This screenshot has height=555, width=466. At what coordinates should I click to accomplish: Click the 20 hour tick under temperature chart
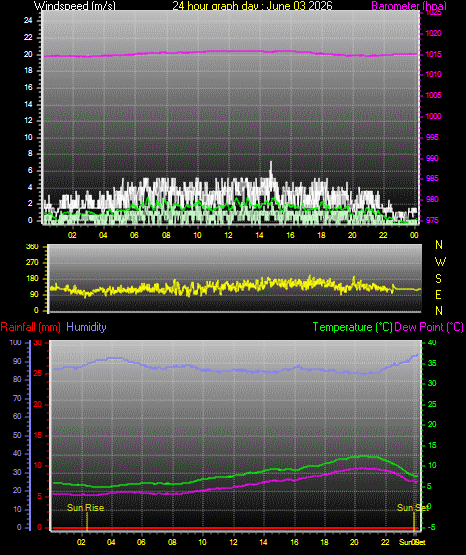pos(354,542)
